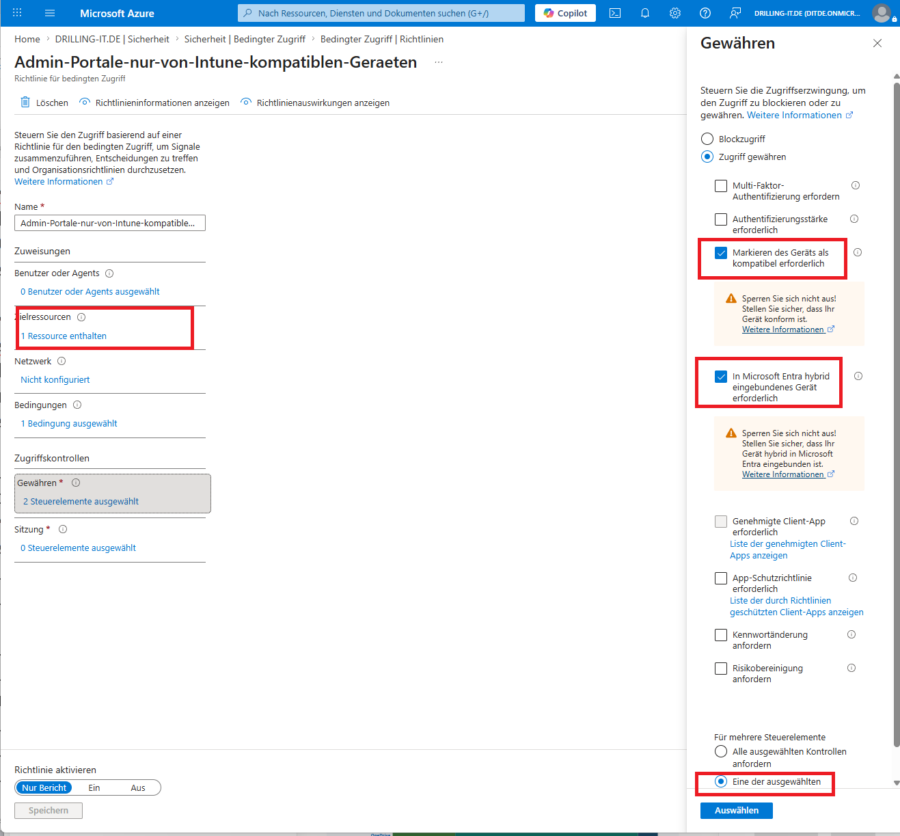The width and height of the screenshot is (900, 836).
Task: Open 2 Steuerelemente ausgewählt under Gewähren
Action: click(x=81, y=501)
